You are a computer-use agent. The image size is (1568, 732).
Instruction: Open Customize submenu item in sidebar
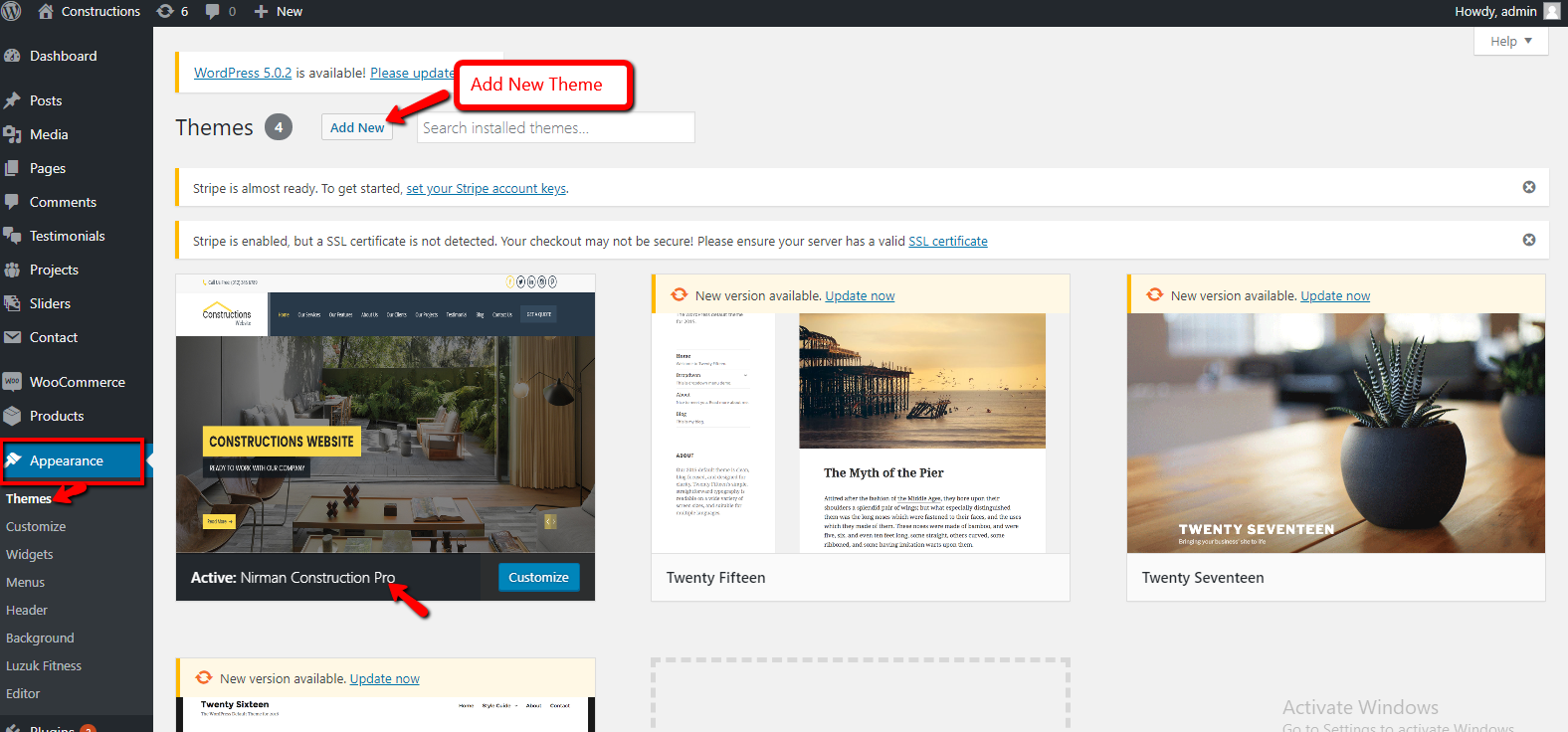point(36,526)
